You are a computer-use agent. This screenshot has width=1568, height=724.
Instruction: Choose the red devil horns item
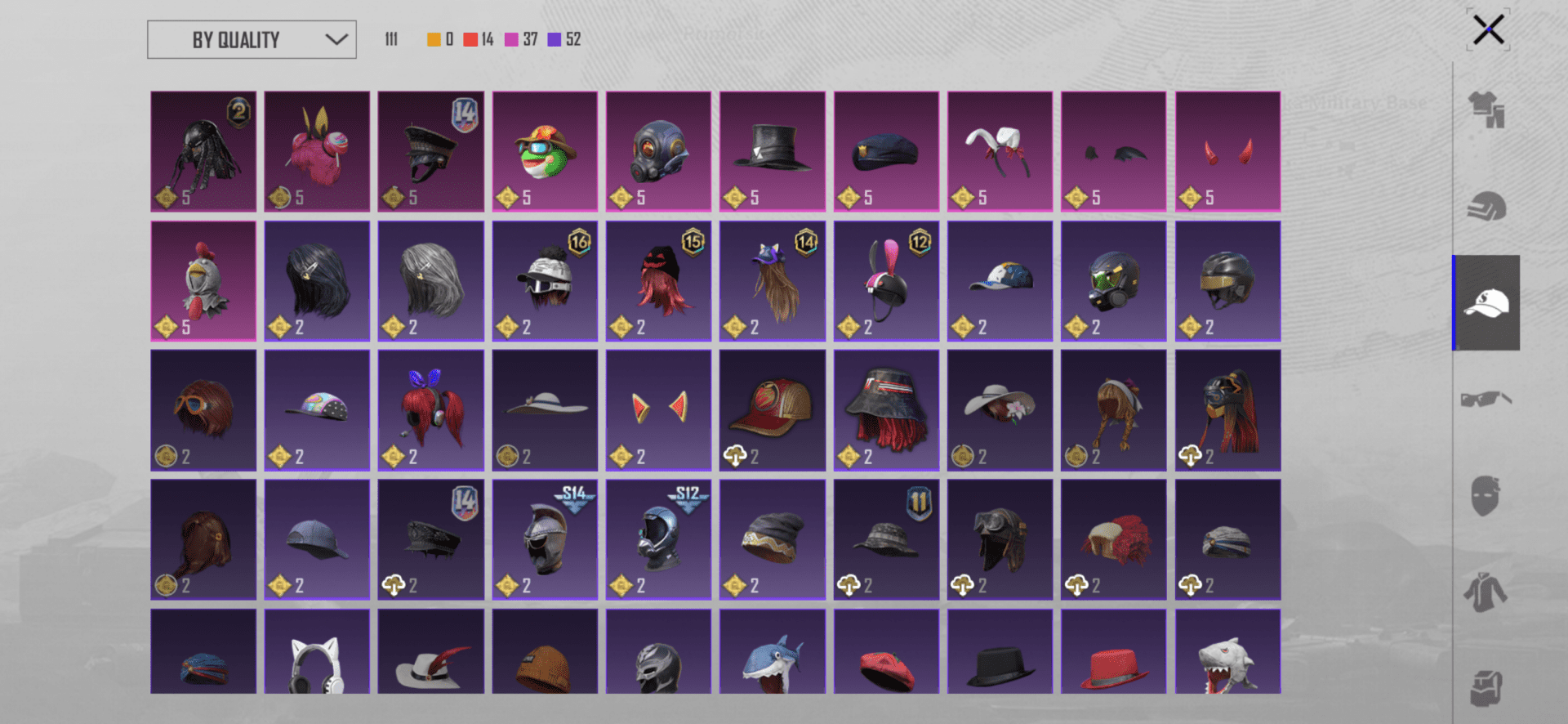[x=1227, y=151]
